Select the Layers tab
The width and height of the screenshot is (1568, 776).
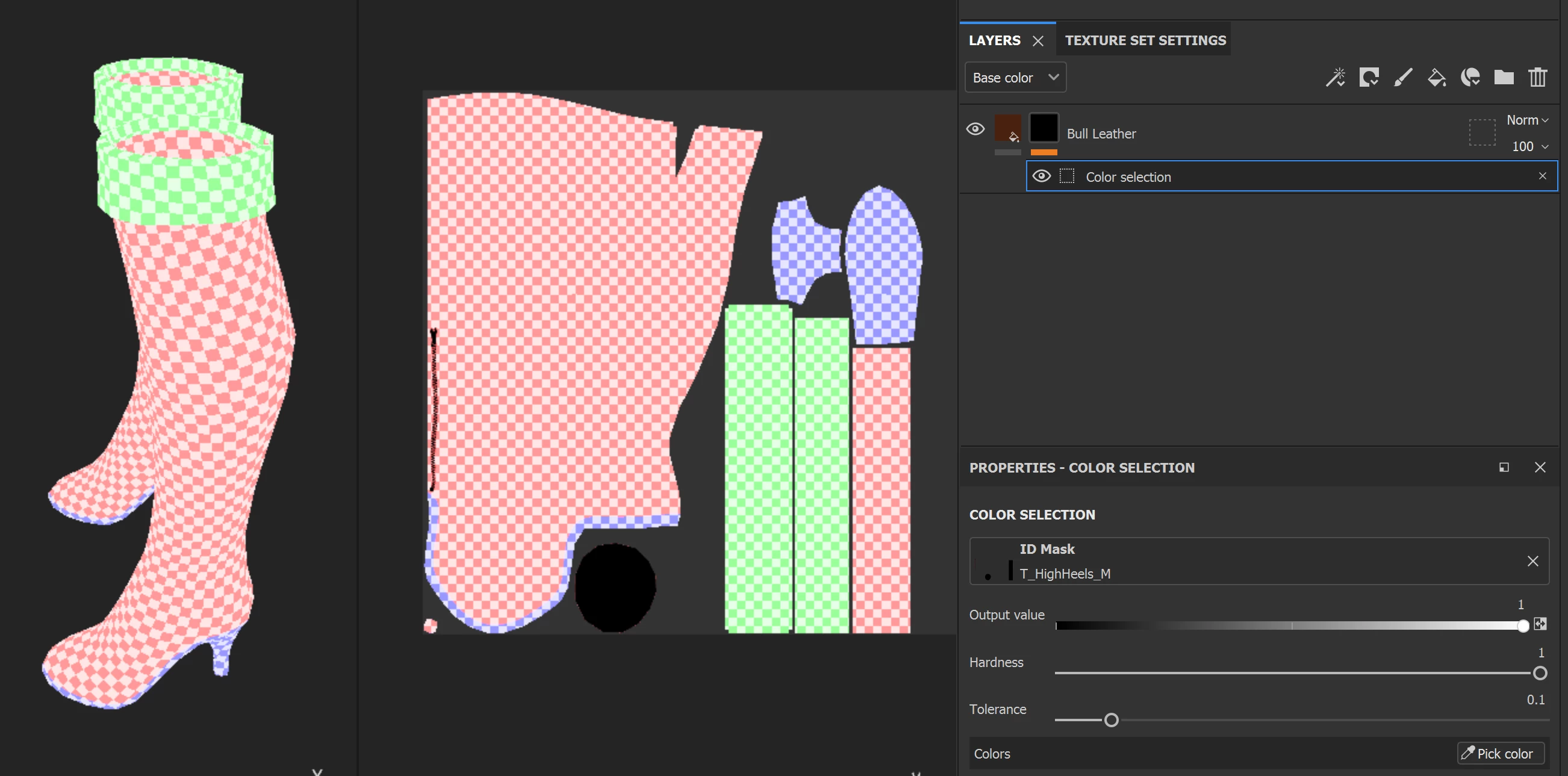995,40
